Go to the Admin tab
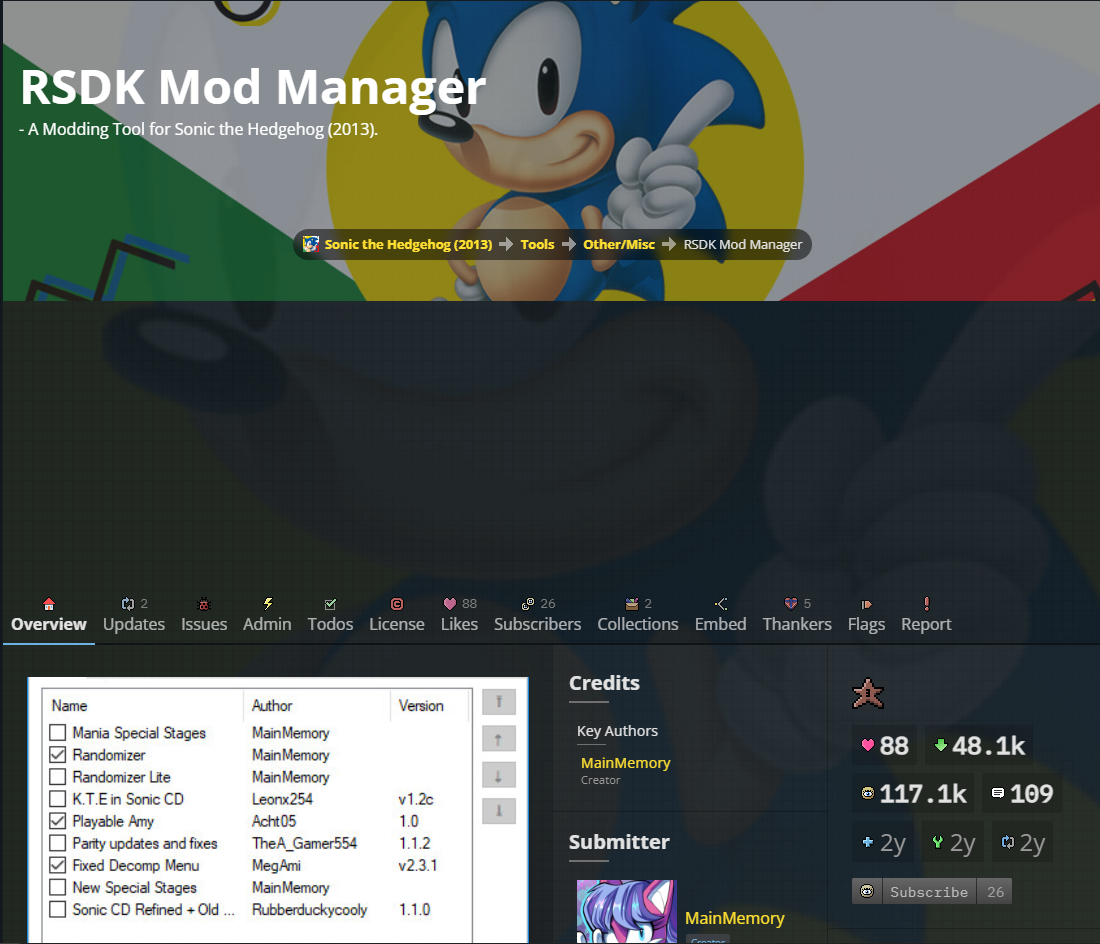Viewport: 1100px width, 944px height. [x=267, y=616]
